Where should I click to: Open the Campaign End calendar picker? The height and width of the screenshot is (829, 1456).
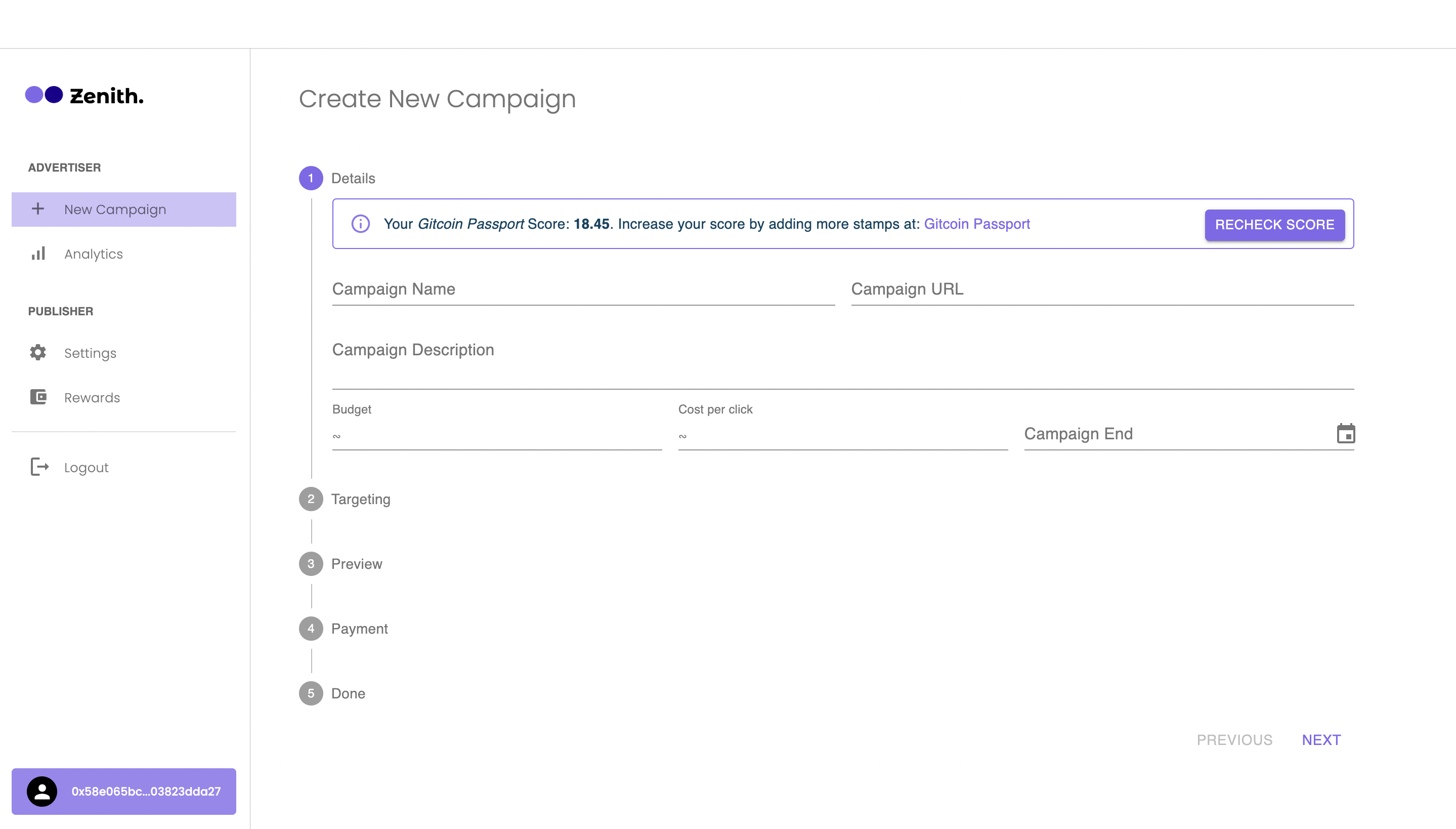tap(1346, 433)
